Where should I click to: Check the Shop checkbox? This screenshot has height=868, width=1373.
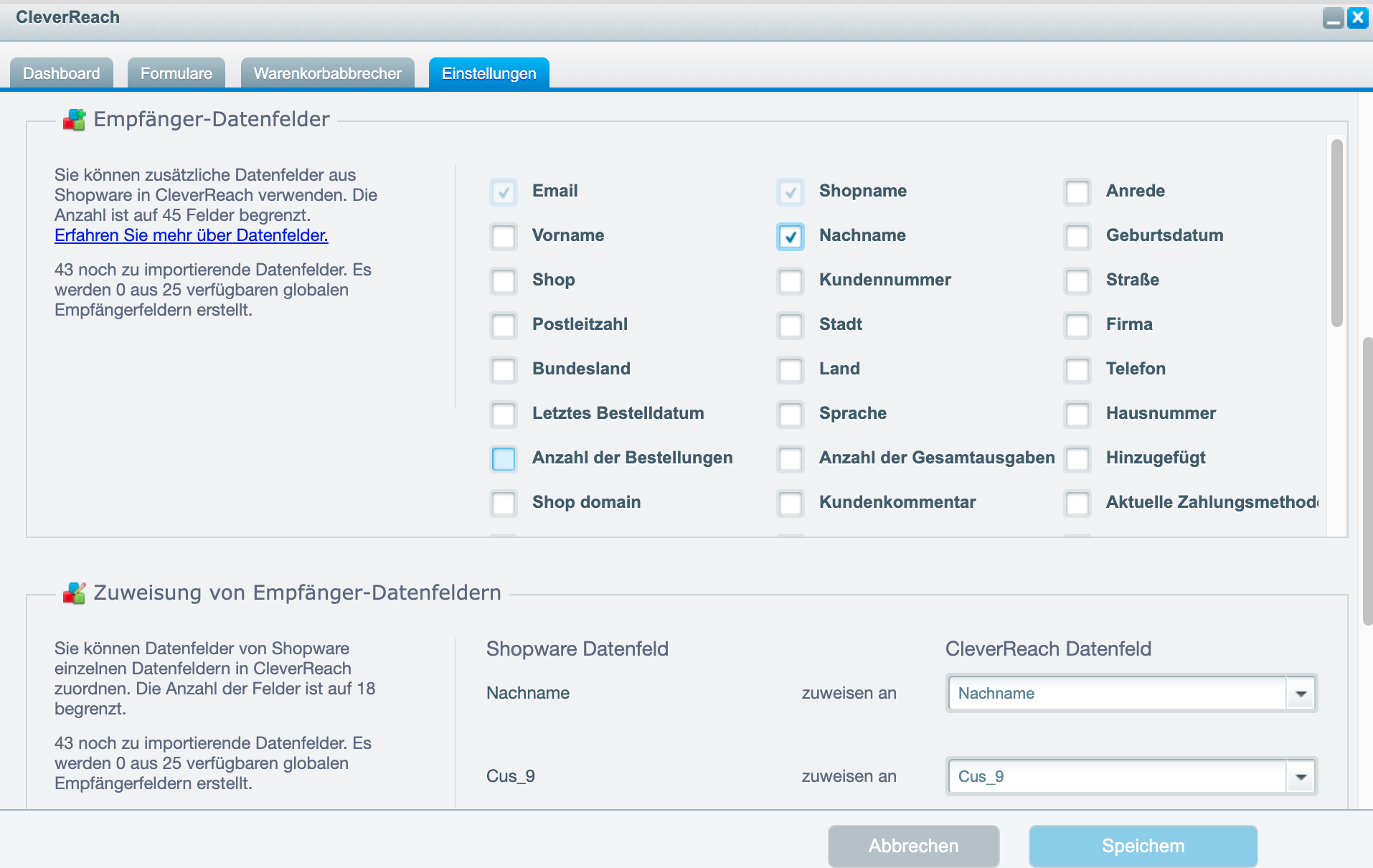coord(504,280)
